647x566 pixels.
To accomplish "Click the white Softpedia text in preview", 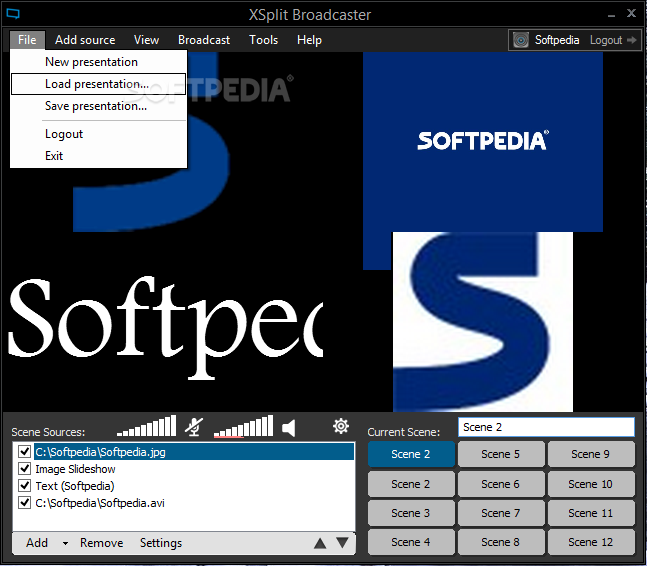I will (x=165, y=328).
